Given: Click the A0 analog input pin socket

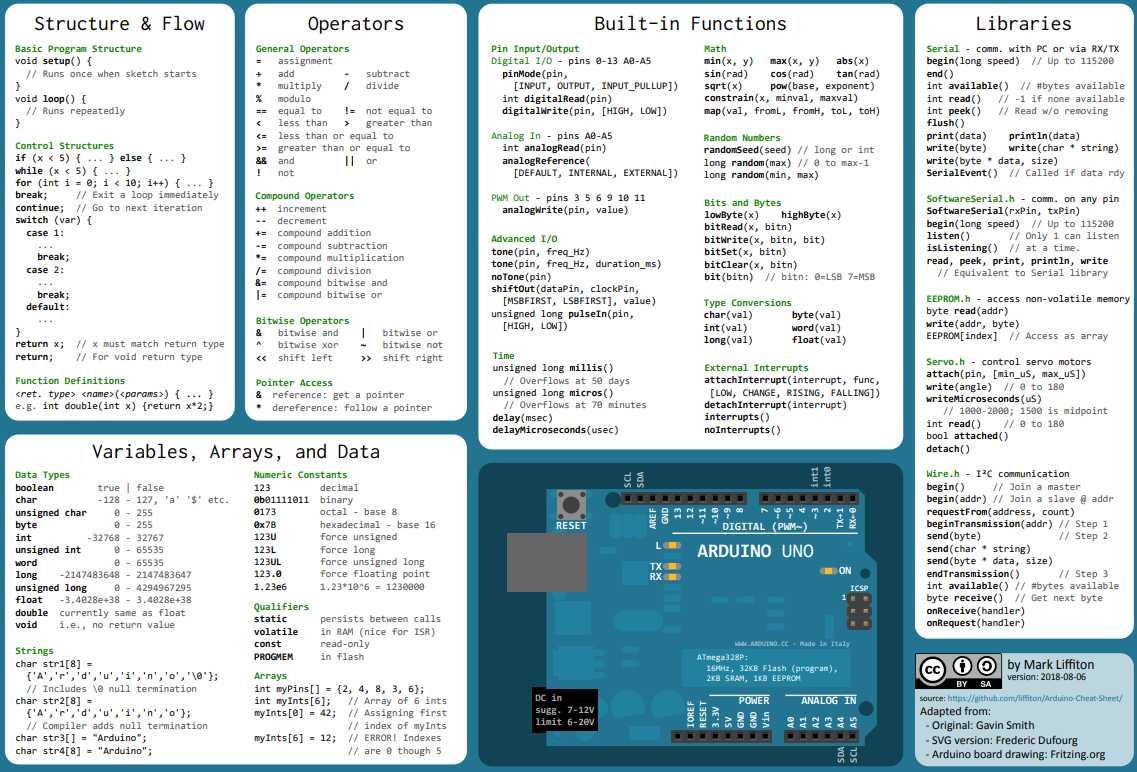Looking at the screenshot, I should coord(789,738).
